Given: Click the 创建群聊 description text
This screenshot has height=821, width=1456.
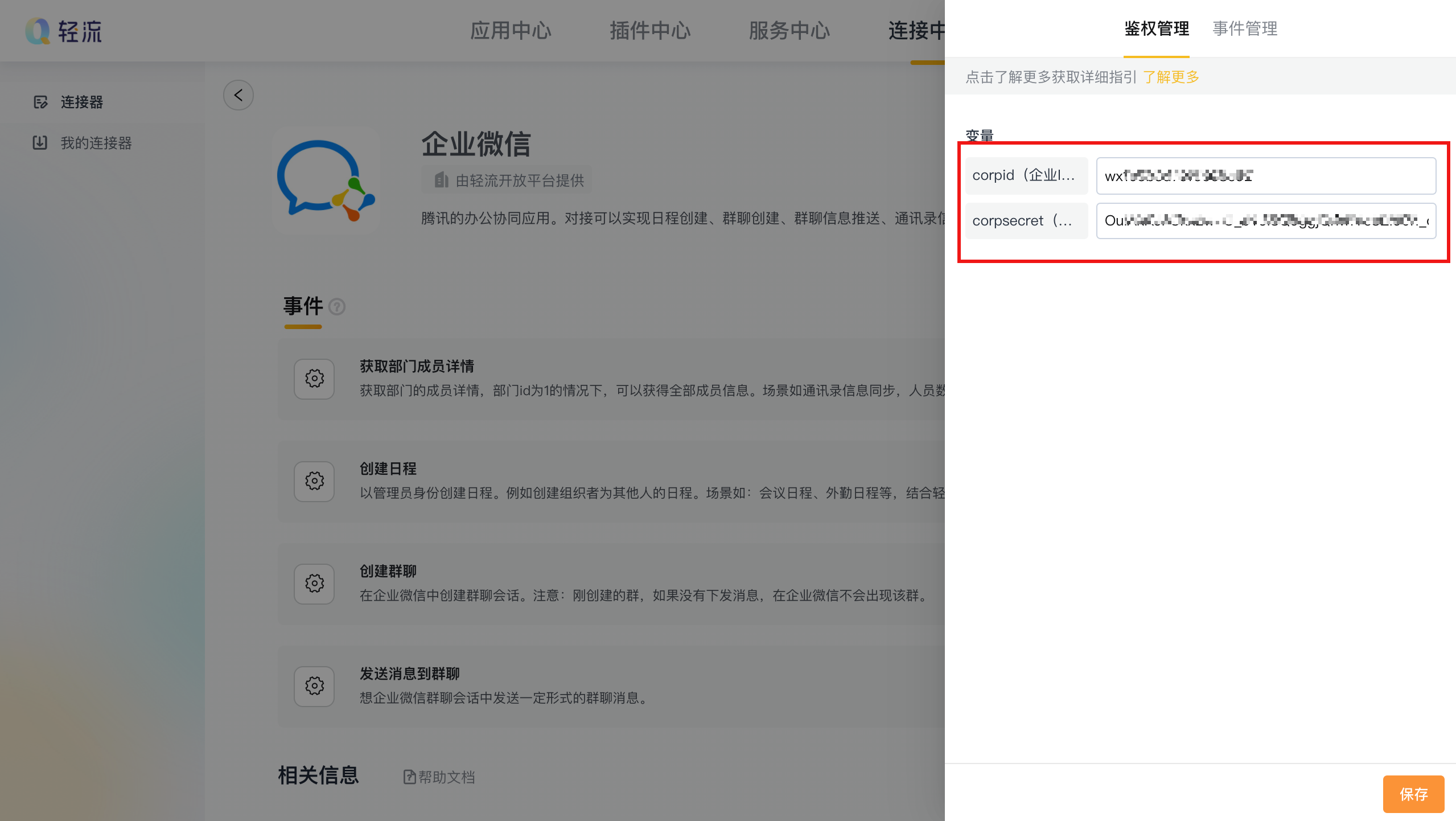Looking at the screenshot, I should [645, 596].
